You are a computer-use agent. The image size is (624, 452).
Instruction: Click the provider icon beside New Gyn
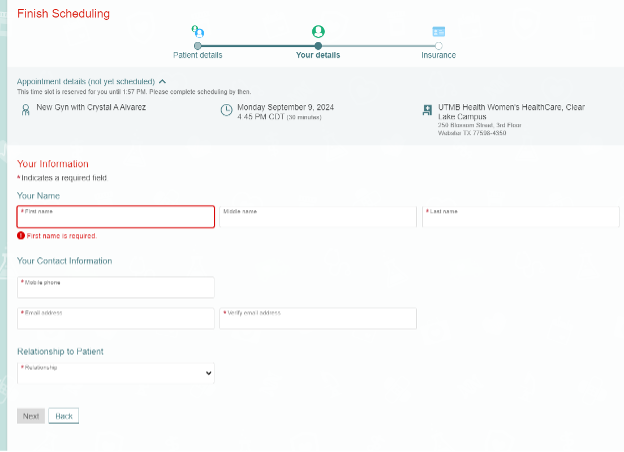25,108
